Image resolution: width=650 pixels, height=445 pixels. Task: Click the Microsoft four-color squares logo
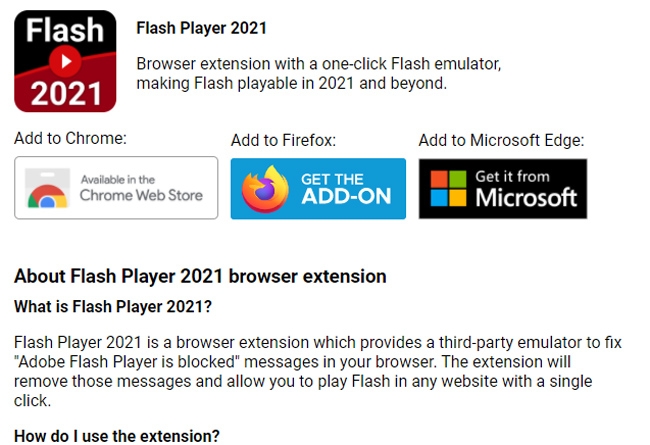click(449, 188)
